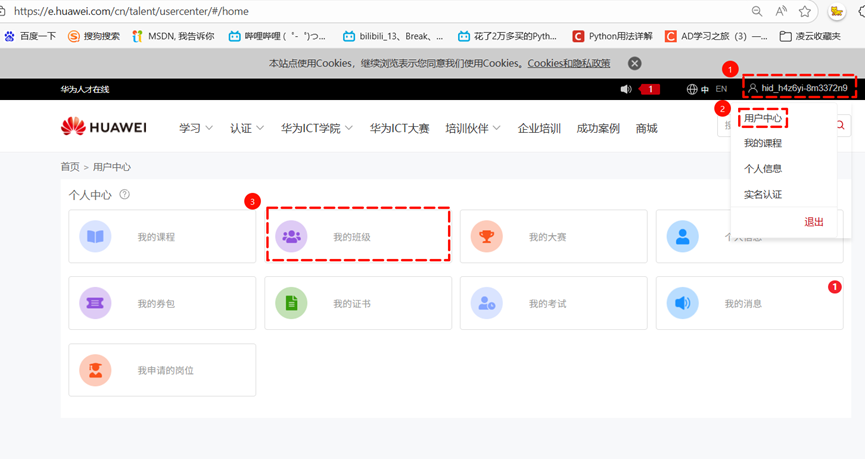Click the 我的消息 card label text
The image size is (865, 459).
pos(743,303)
